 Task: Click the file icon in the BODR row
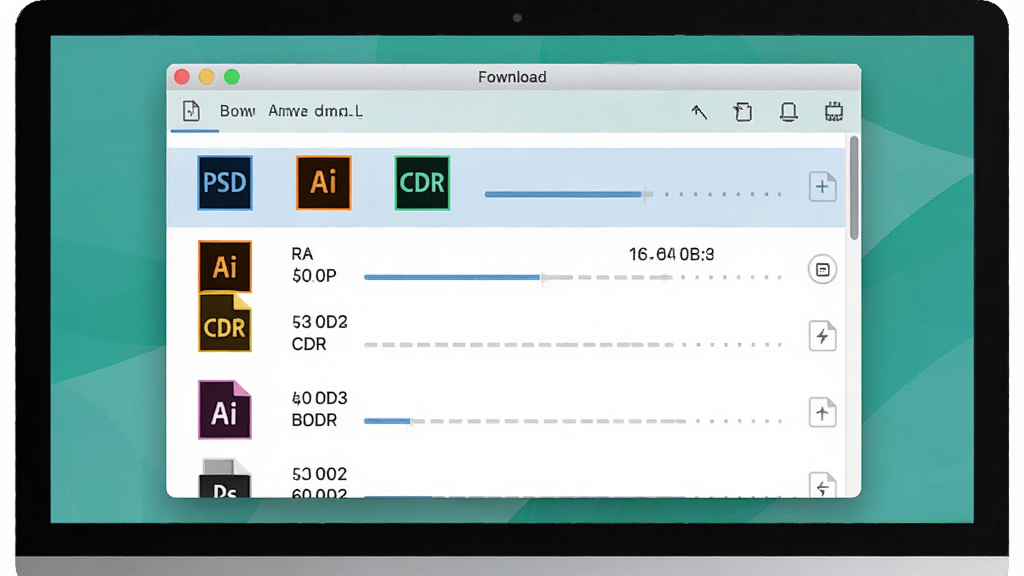click(822, 412)
